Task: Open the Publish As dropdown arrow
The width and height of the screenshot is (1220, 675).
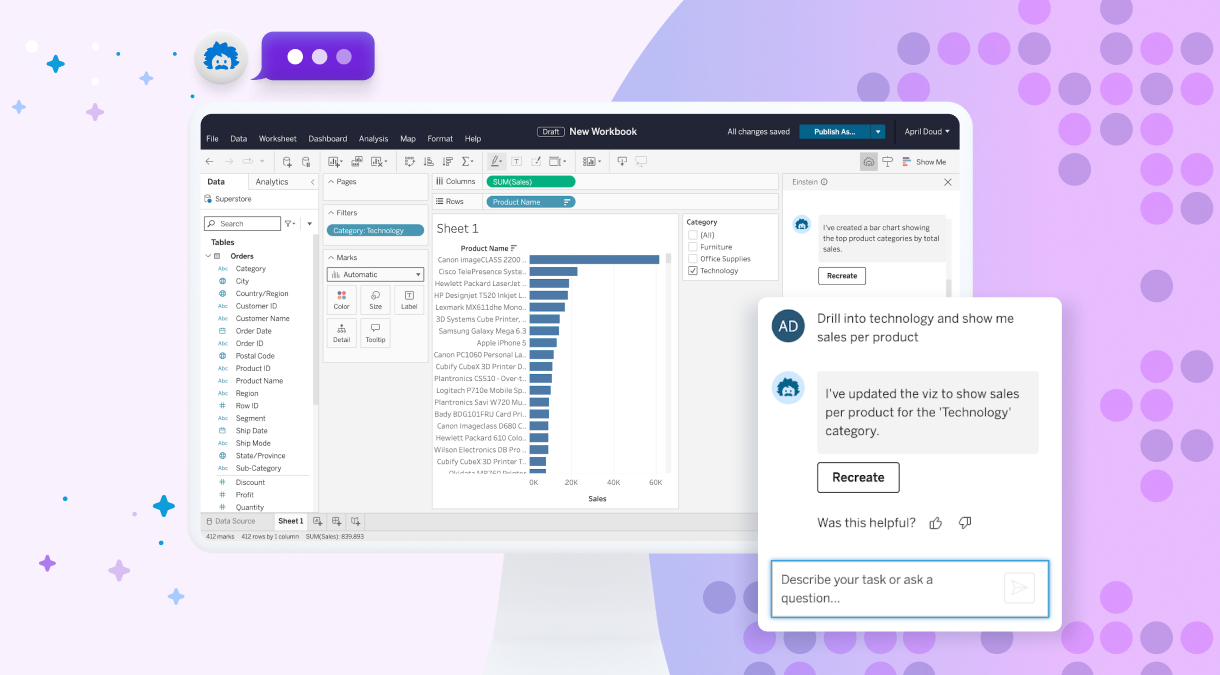Action: (877, 131)
